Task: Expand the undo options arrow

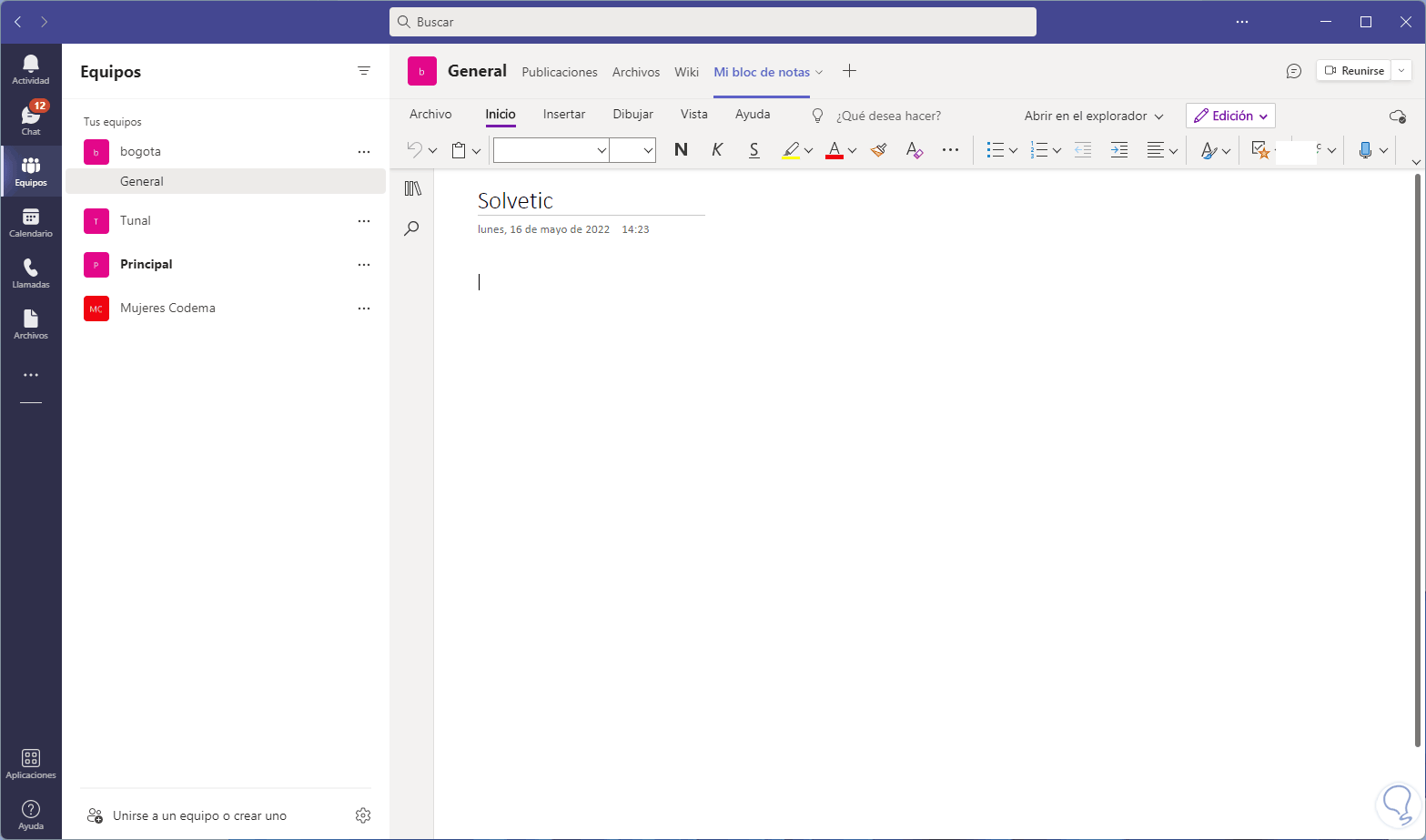Action: point(433,151)
